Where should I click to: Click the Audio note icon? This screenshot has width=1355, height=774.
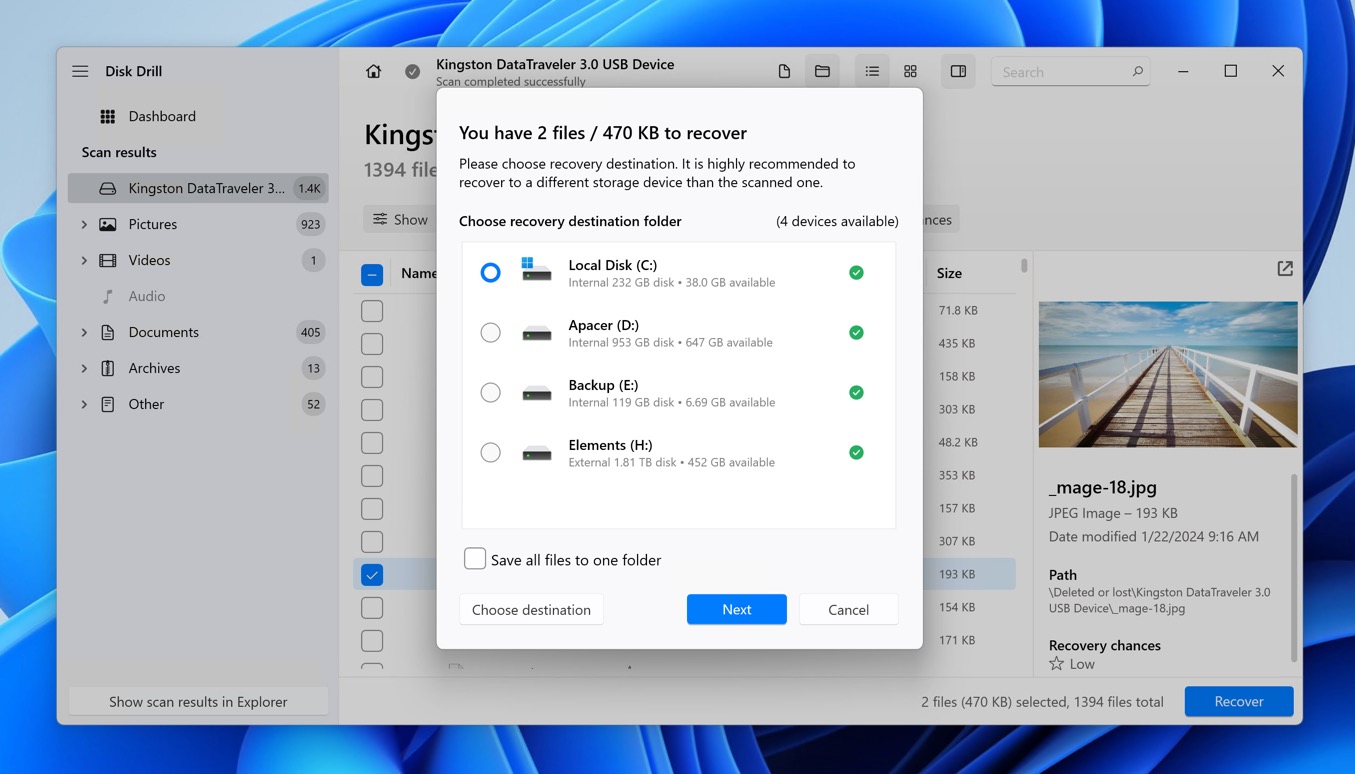(x=108, y=296)
